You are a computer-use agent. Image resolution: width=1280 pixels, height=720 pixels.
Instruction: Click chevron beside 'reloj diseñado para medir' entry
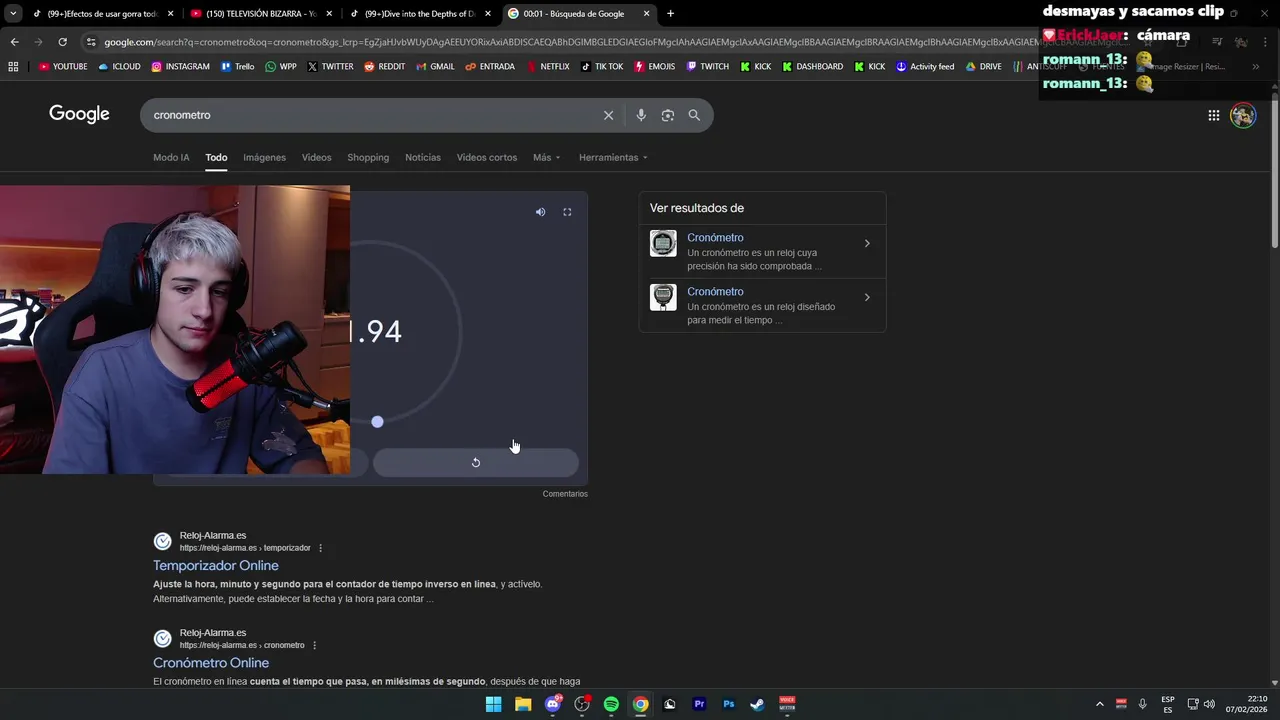click(x=867, y=297)
